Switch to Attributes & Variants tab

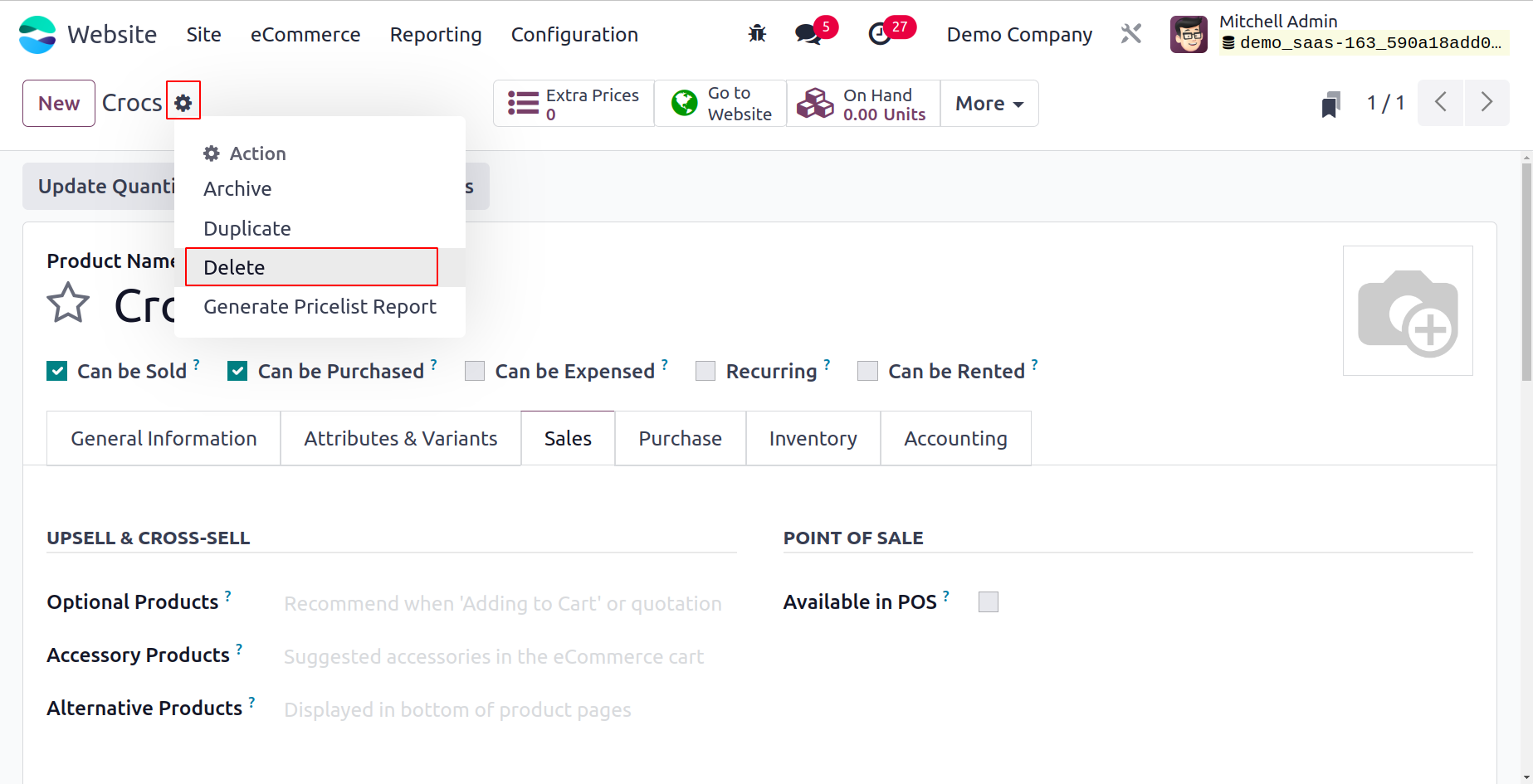(x=401, y=438)
